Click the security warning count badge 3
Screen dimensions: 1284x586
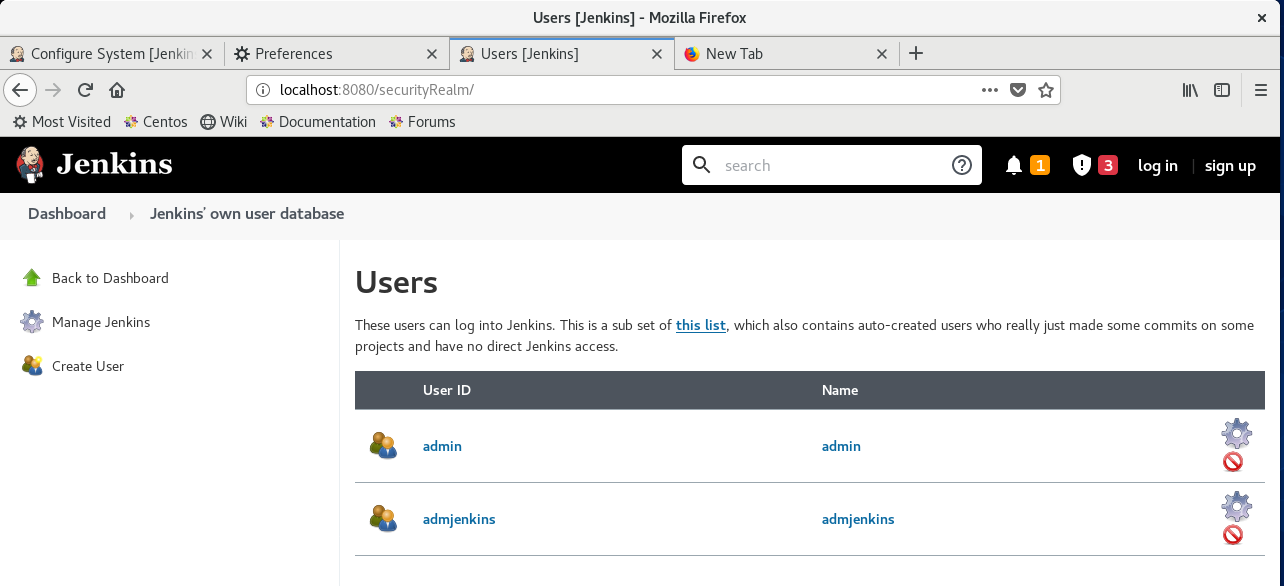coord(1107,165)
